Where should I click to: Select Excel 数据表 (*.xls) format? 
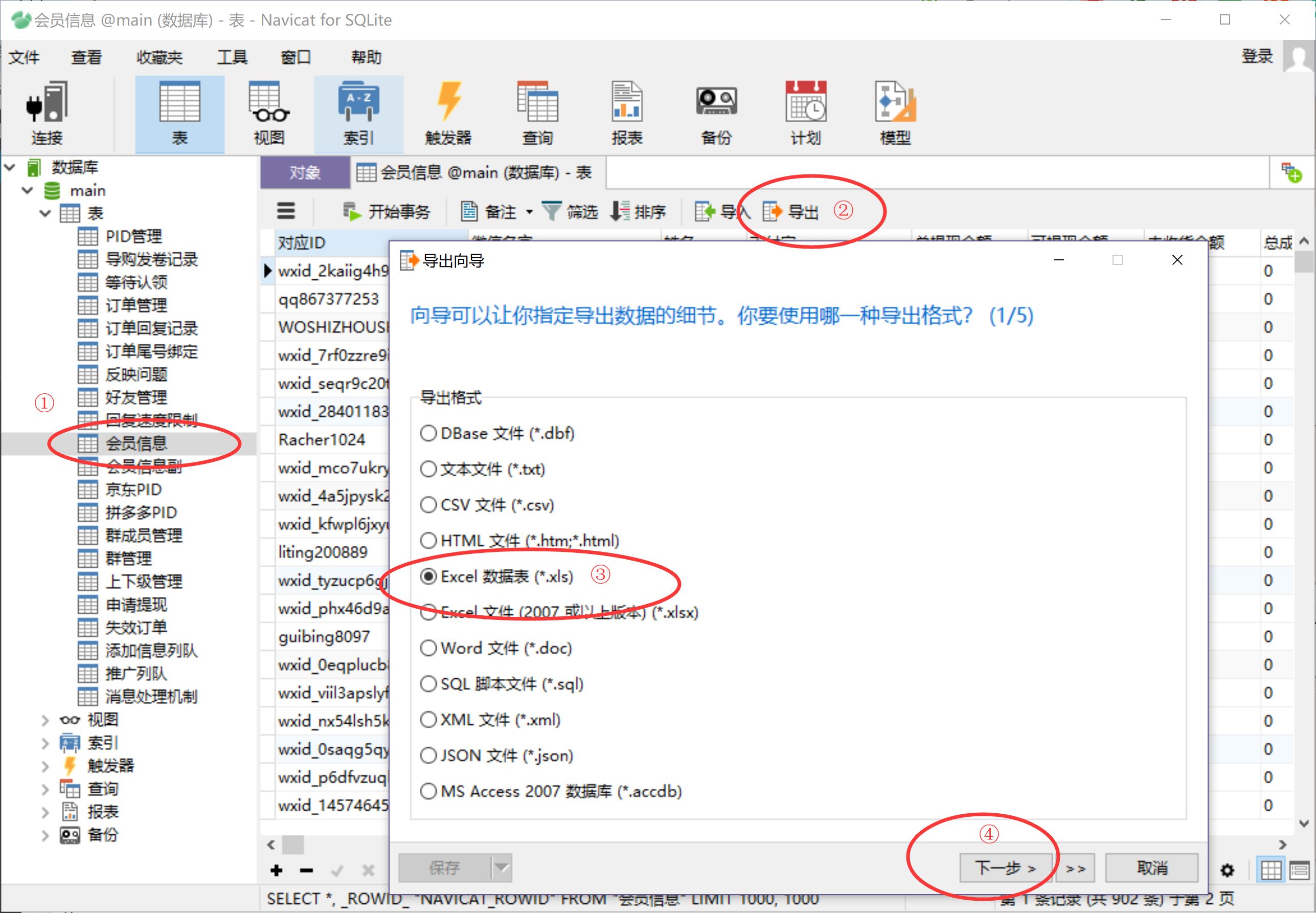pyautogui.click(x=496, y=576)
